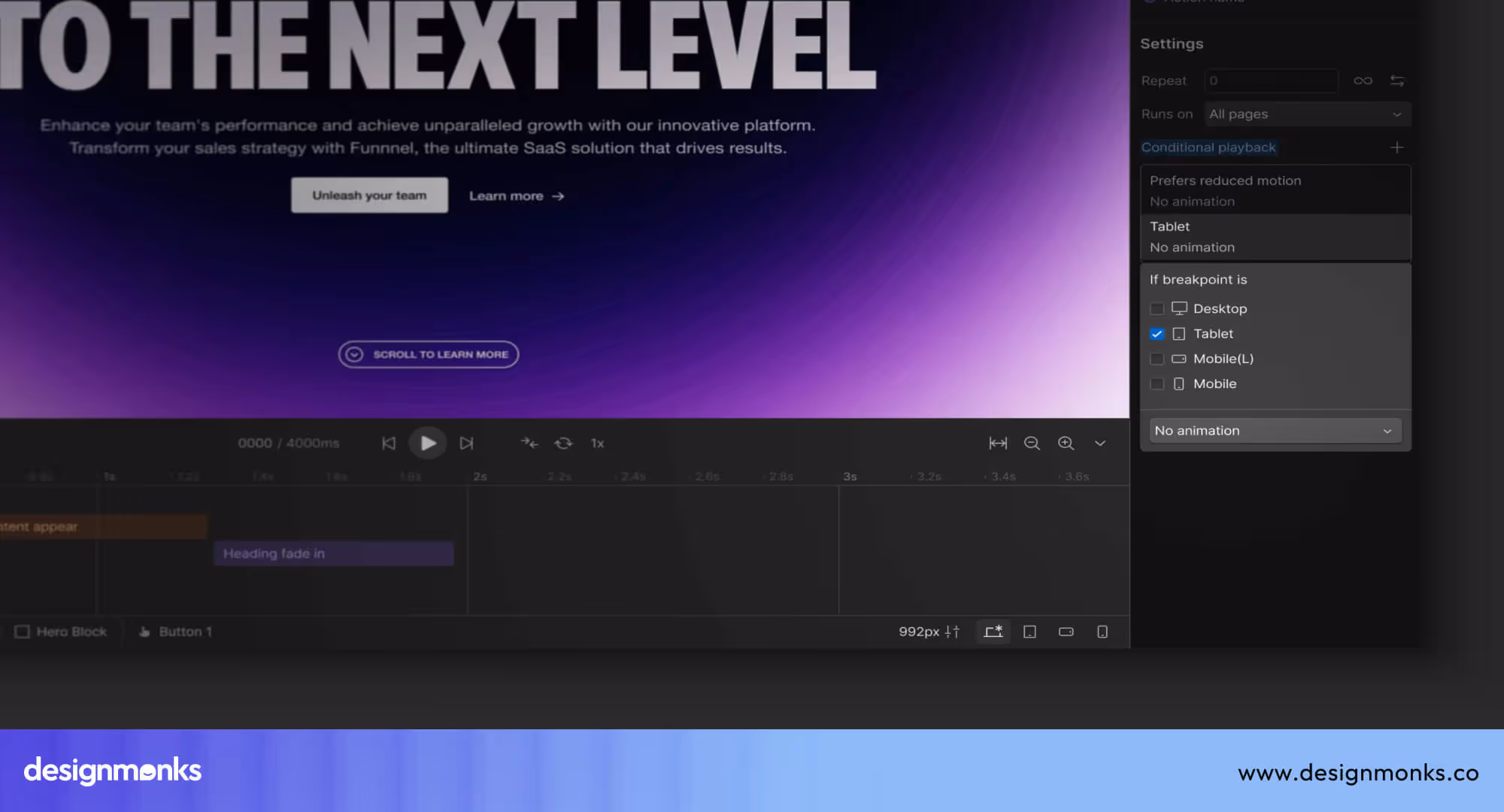The image size is (1504, 812).
Task: Add conditional playback rule plus icon
Action: pyautogui.click(x=1396, y=147)
